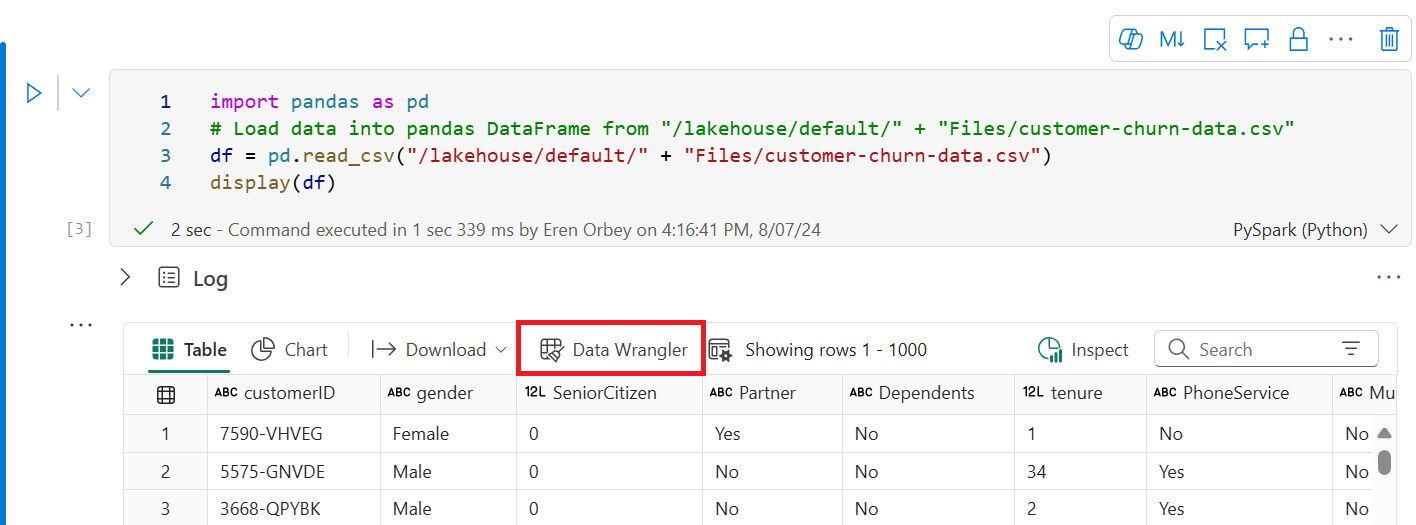Screen dimensions: 1416x525
Task: Switch to Chart view tab
Action: click(289, 349)
